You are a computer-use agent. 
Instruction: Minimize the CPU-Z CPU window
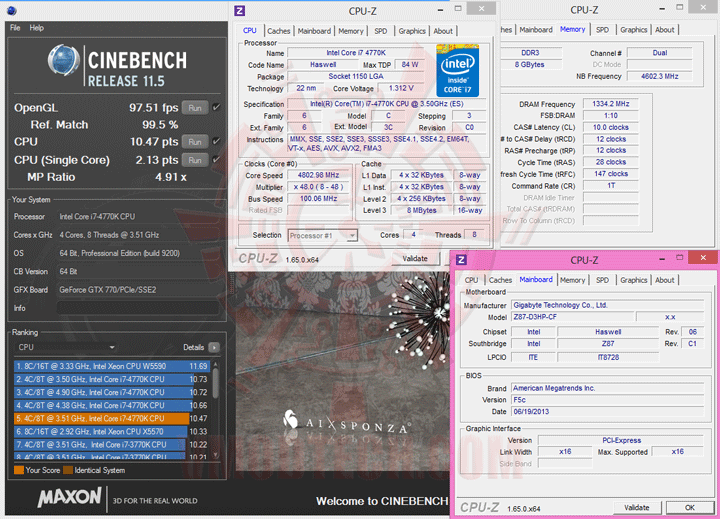click(440, 10)
